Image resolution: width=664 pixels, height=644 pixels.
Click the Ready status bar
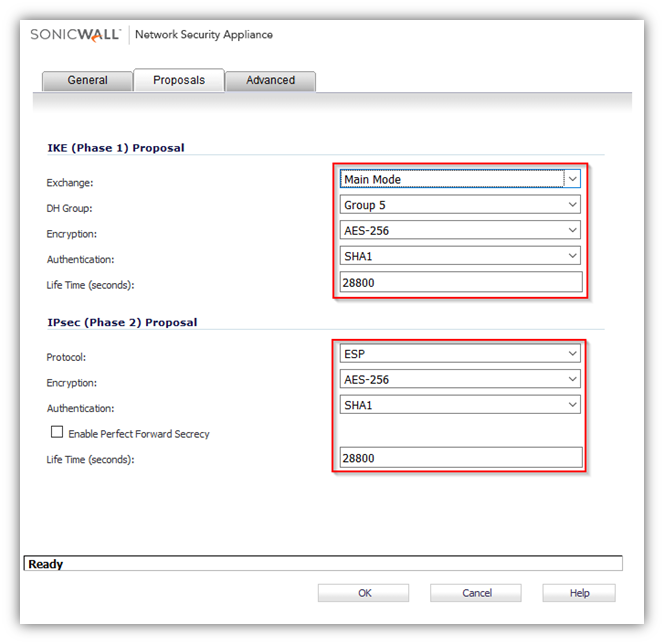322,564
